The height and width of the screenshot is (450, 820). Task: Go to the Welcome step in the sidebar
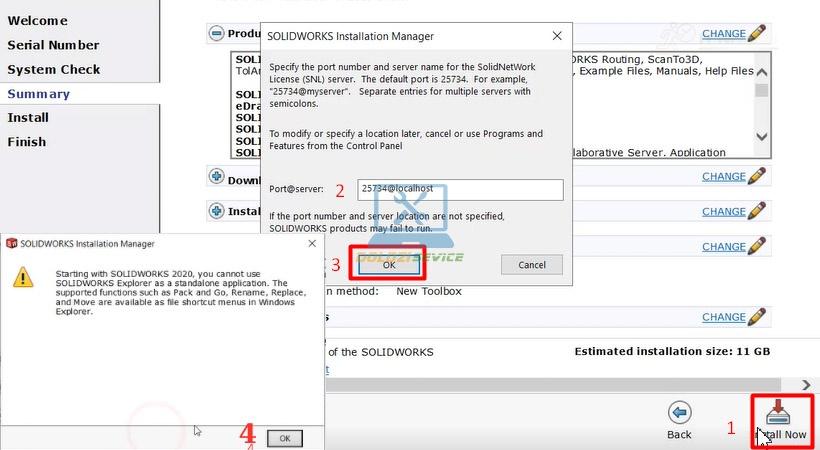38,21
